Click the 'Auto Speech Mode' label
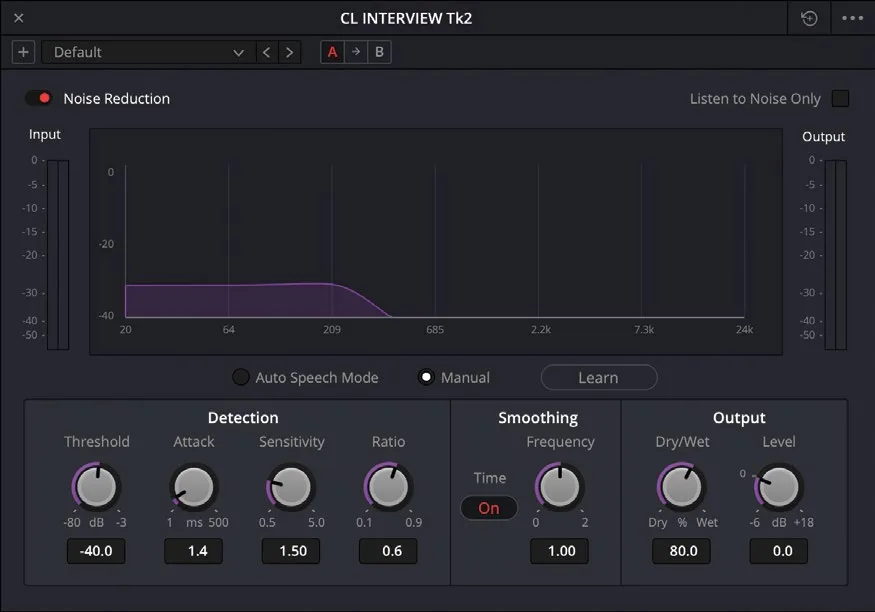Image resolution: width=875 pixels, height=612 pixels. tap(317, 378)
